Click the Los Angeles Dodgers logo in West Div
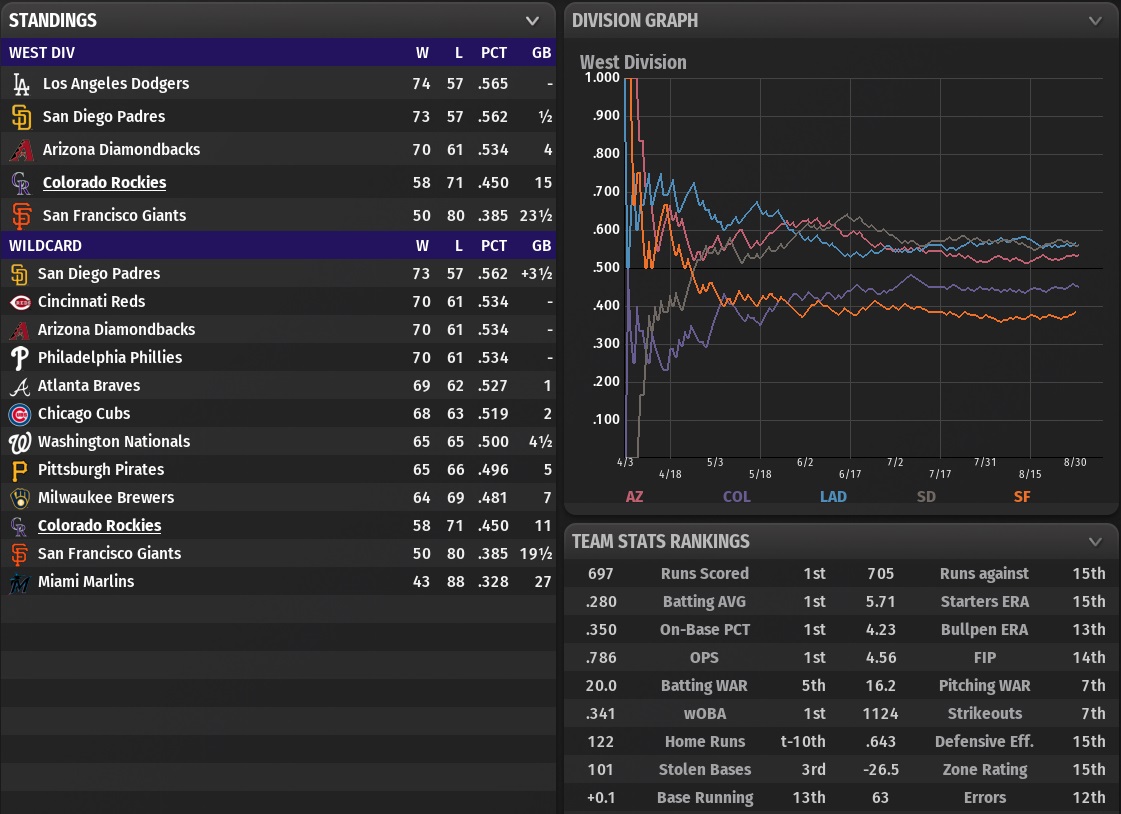Image resolution: width=1121 pixels, height=814 pixels. (x=21, y=84)
